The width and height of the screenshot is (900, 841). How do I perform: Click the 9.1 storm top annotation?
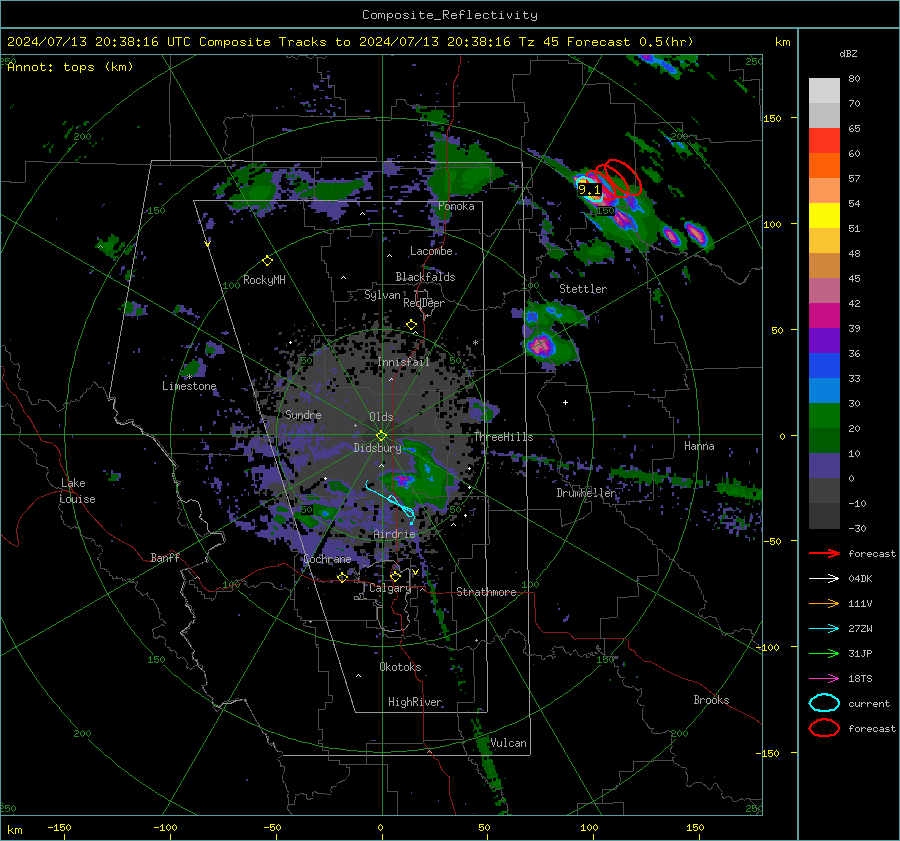tap(589, 189)
